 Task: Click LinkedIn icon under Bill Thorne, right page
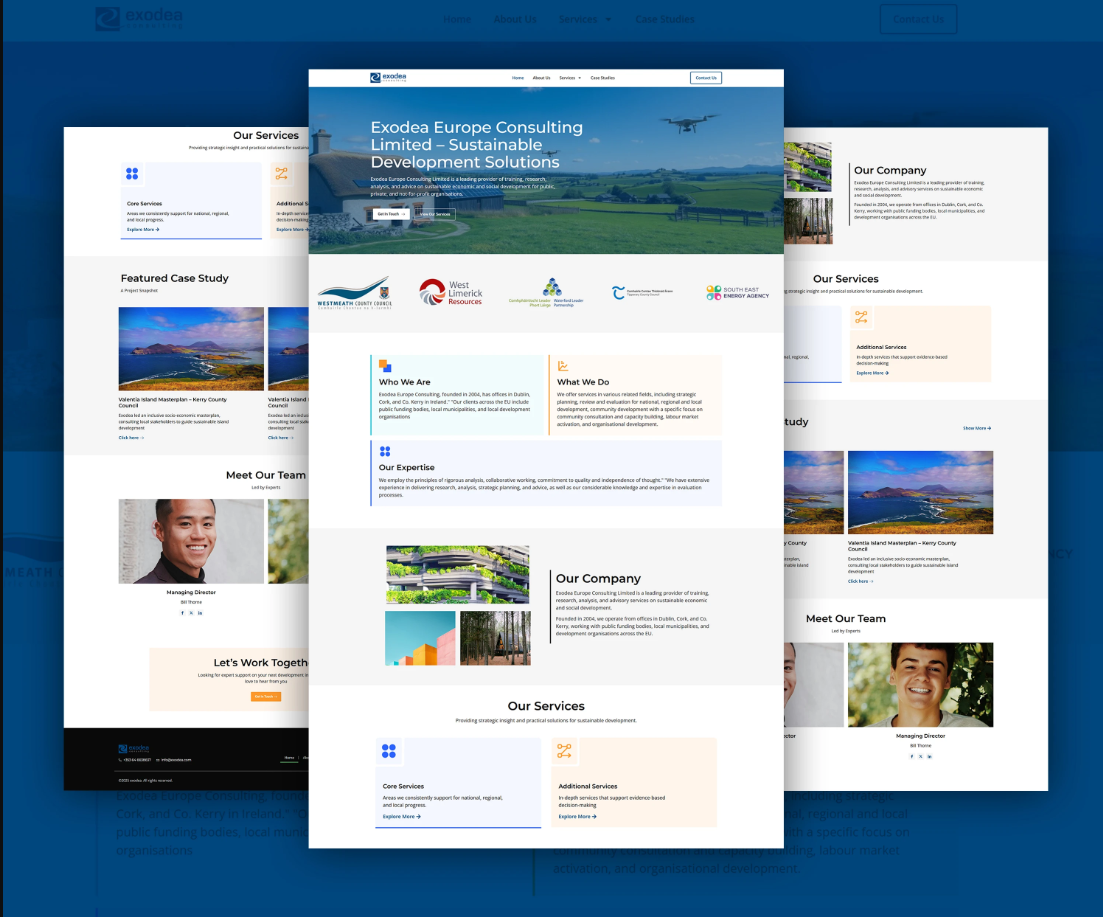(x=929, y=757)
